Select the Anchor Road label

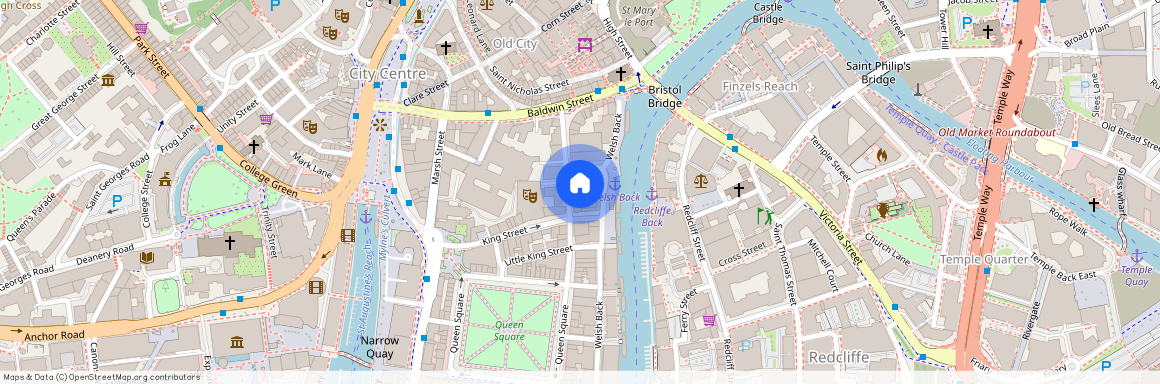pos(55,335)
